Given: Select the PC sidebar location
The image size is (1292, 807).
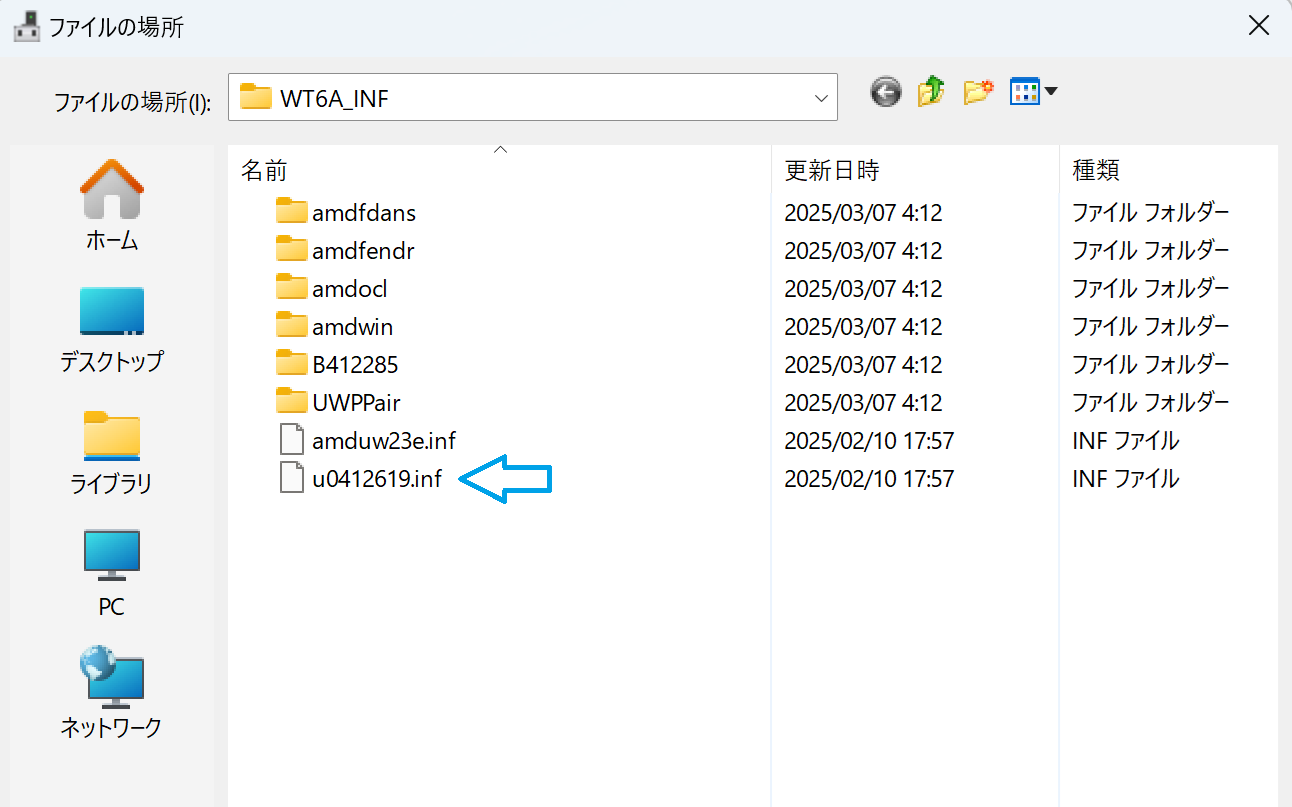Looking at the screenshot, I should [x=111, y=573].
